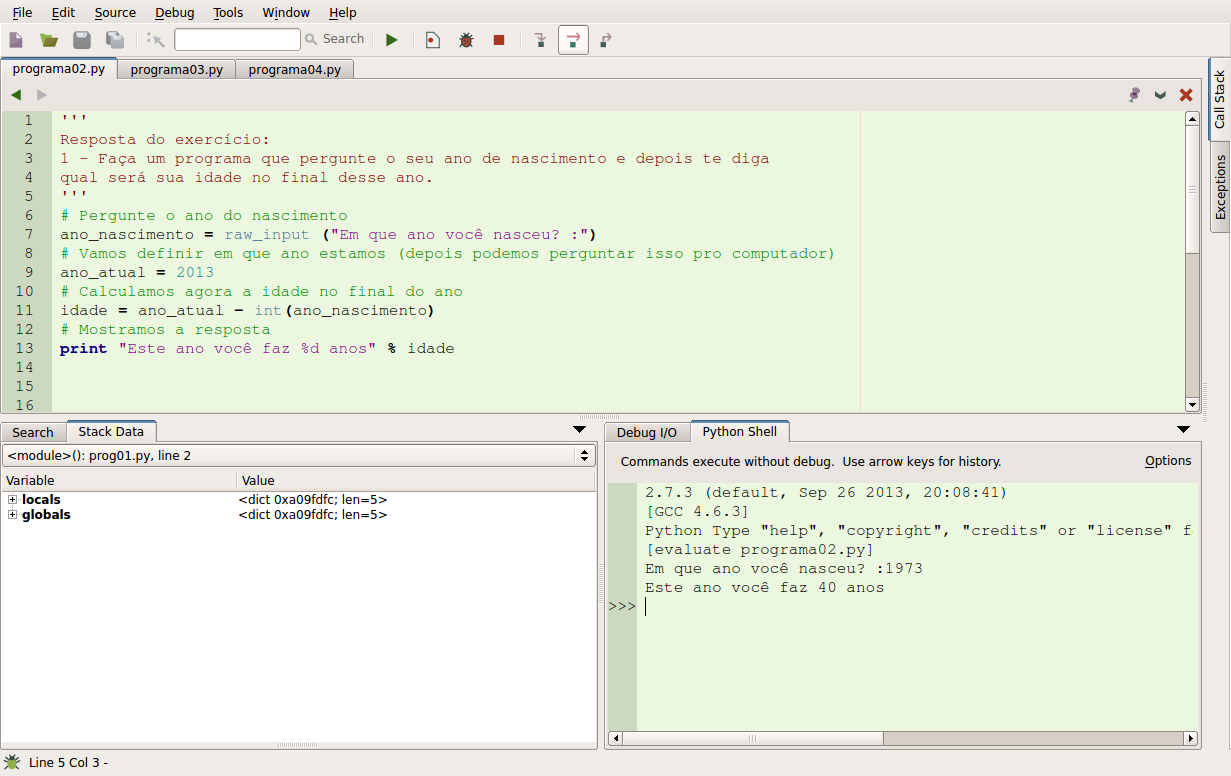
Task: Switch to the programa03.py tab
Action: coord(176,69)
